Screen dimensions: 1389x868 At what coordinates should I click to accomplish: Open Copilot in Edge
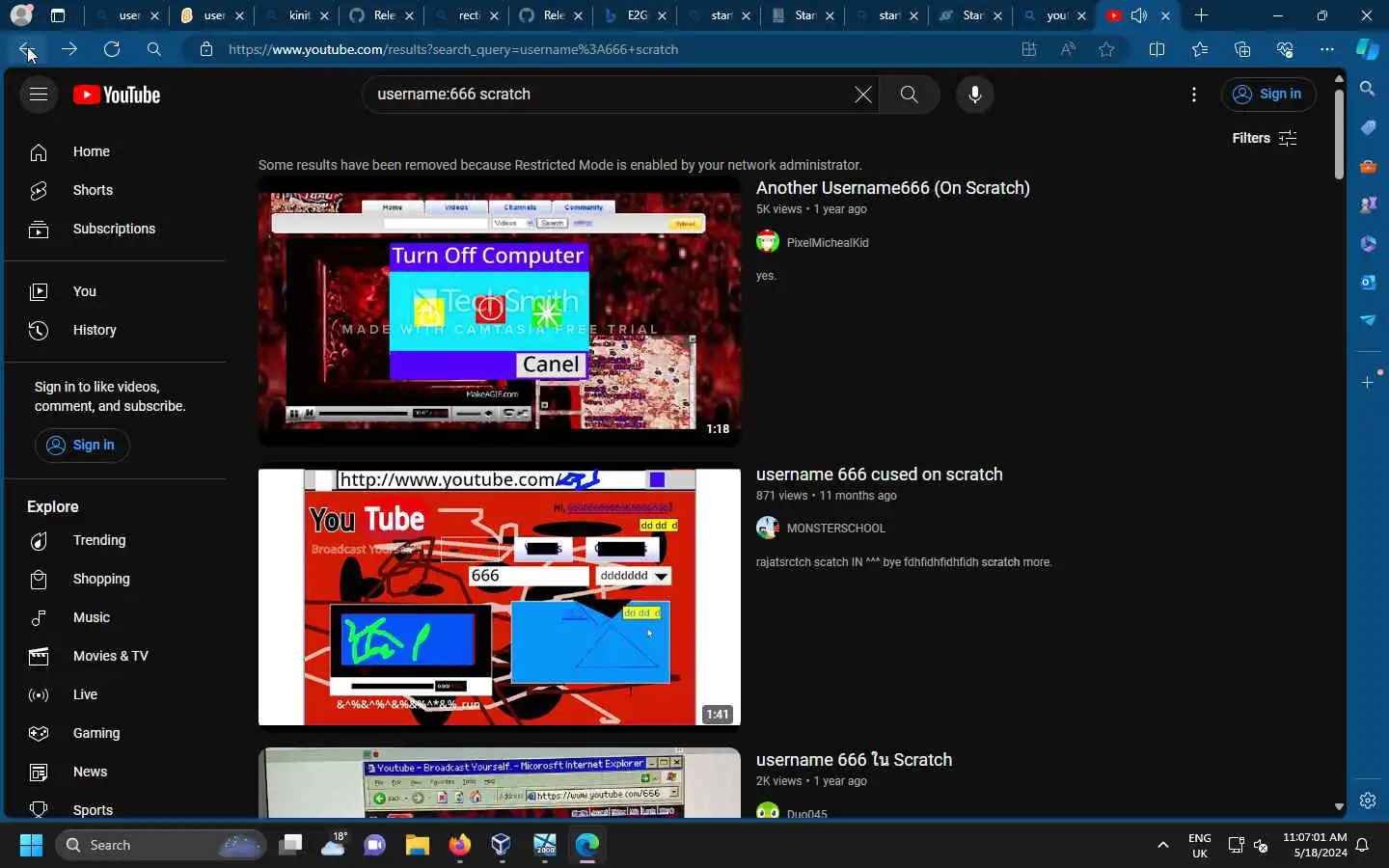(1368, 49)
